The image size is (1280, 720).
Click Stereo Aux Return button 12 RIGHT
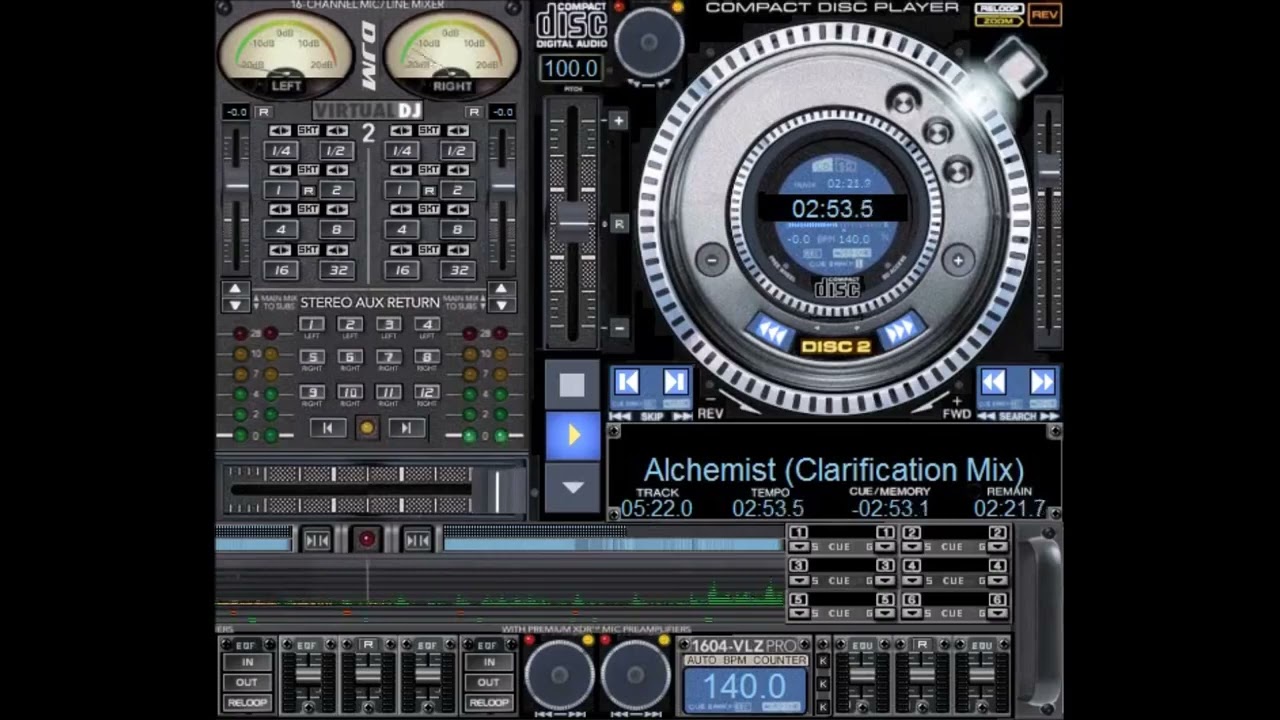(427, 392)
